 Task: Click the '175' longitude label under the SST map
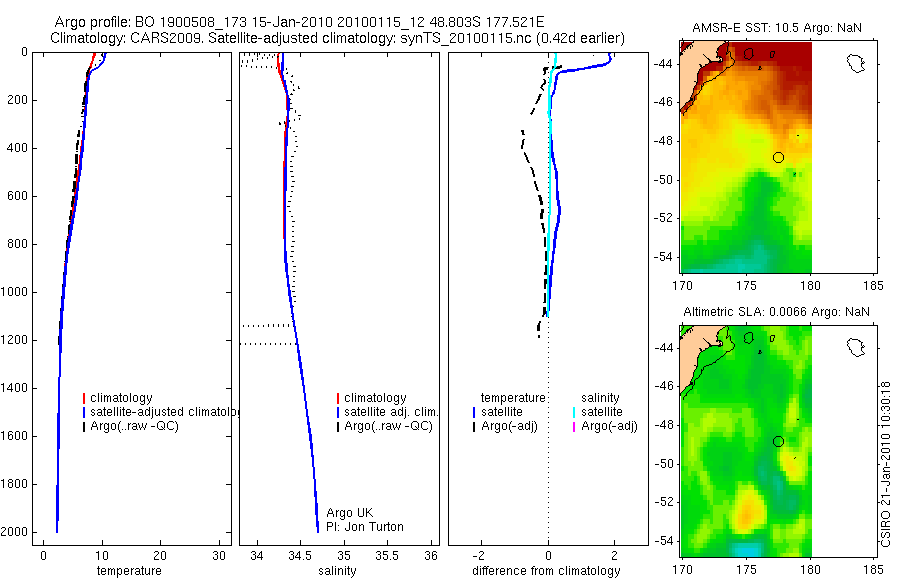coord(746,285)
